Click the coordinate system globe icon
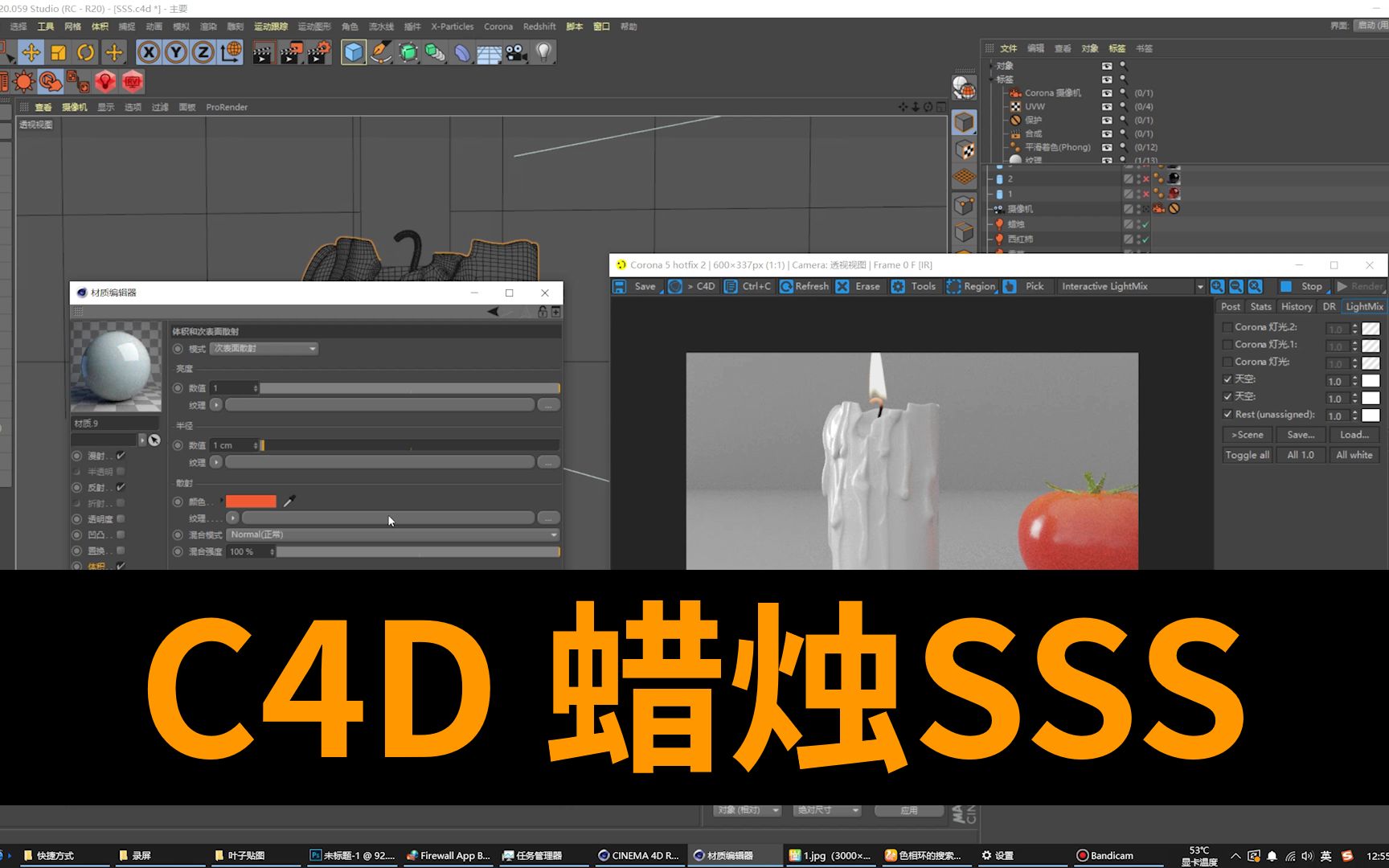 [x=231, y=53]
